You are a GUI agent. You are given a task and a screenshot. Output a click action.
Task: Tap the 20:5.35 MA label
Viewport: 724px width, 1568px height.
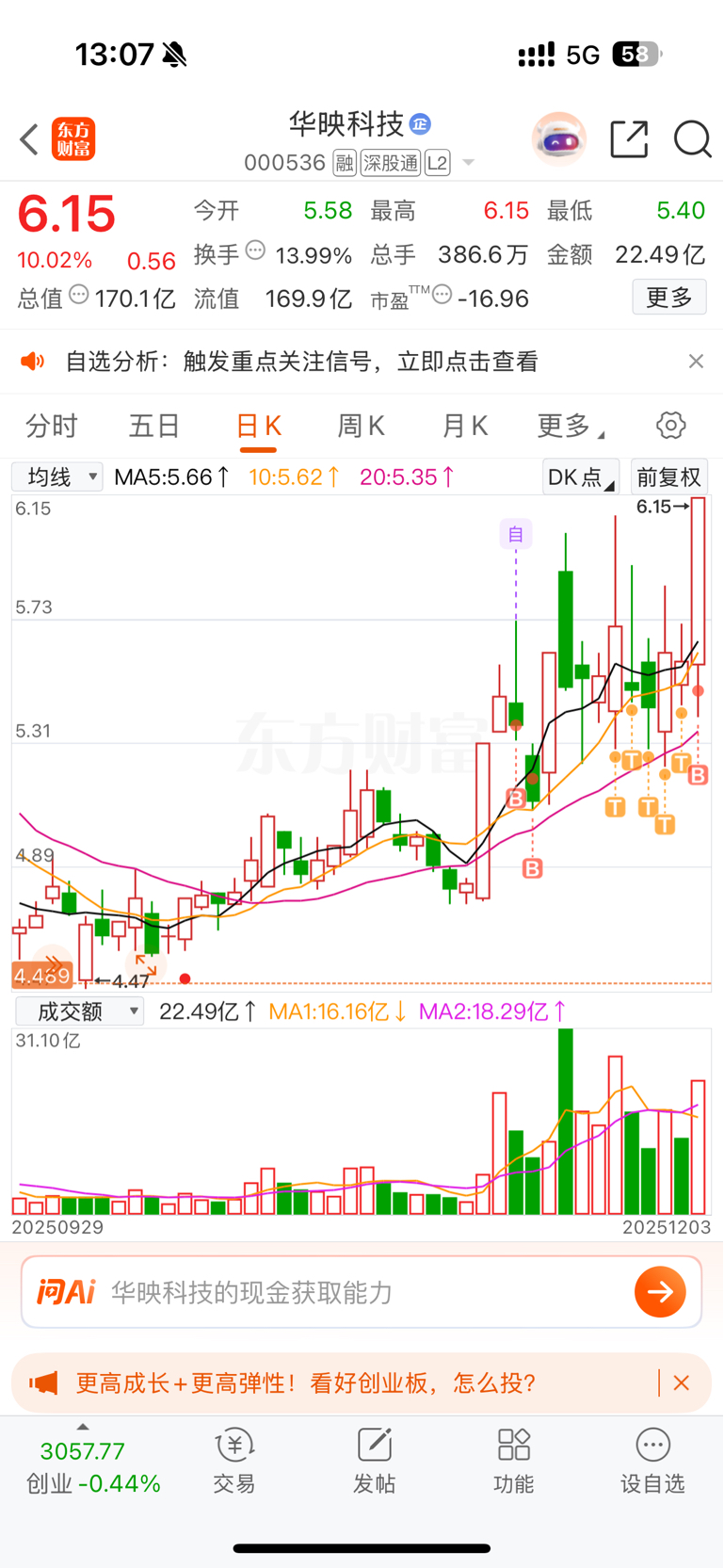[407, 477]
